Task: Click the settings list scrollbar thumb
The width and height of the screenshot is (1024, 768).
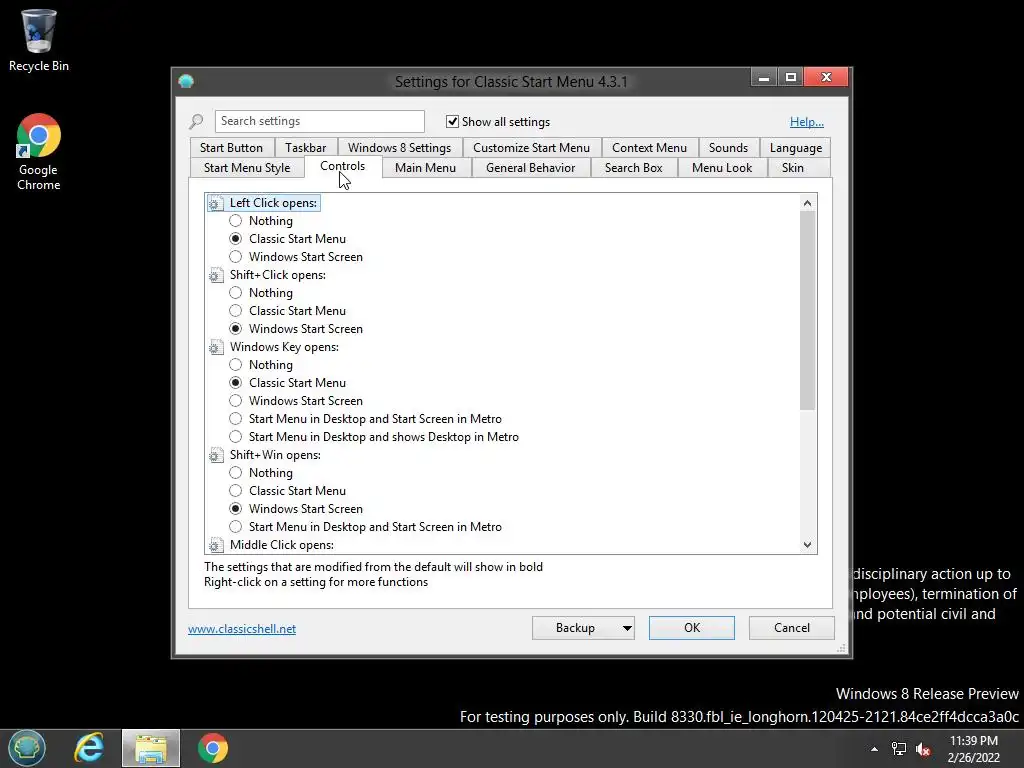Action: 807,311
